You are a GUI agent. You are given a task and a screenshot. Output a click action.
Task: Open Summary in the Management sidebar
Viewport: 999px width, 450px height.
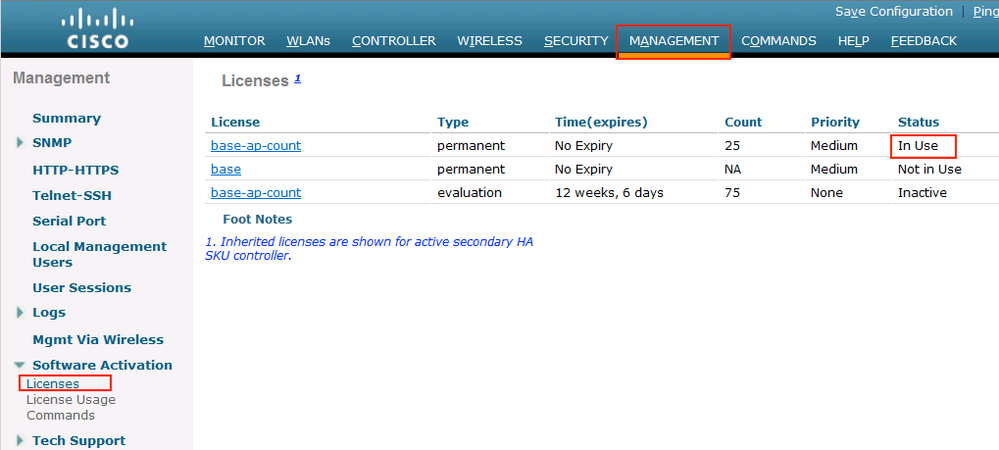pos(66,119)
